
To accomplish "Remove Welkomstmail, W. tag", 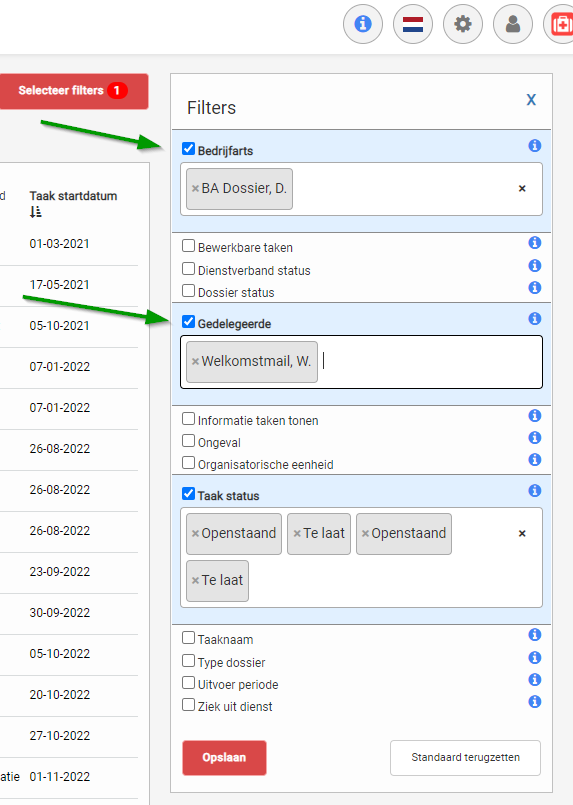I will pos(195,361).
